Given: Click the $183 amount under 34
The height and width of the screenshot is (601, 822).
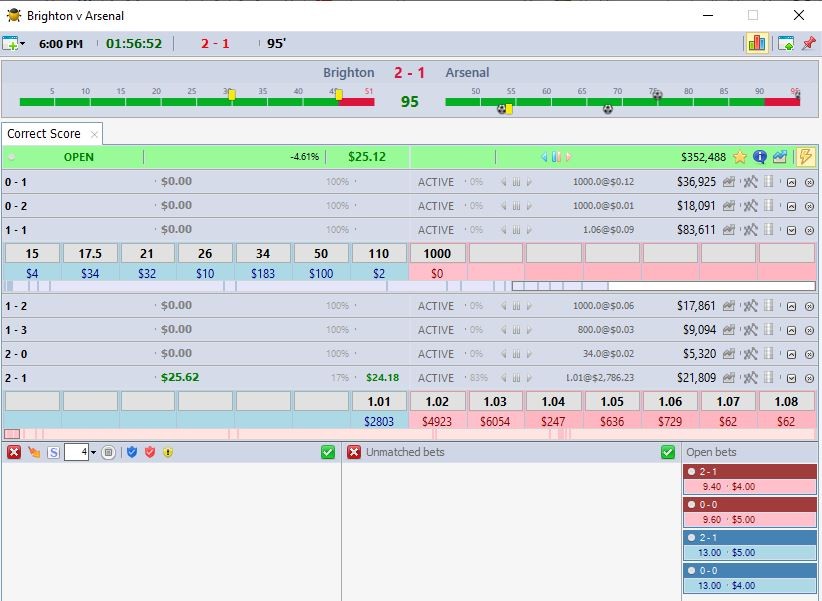Looking at the screenshot, I should (x=263, y=273).
